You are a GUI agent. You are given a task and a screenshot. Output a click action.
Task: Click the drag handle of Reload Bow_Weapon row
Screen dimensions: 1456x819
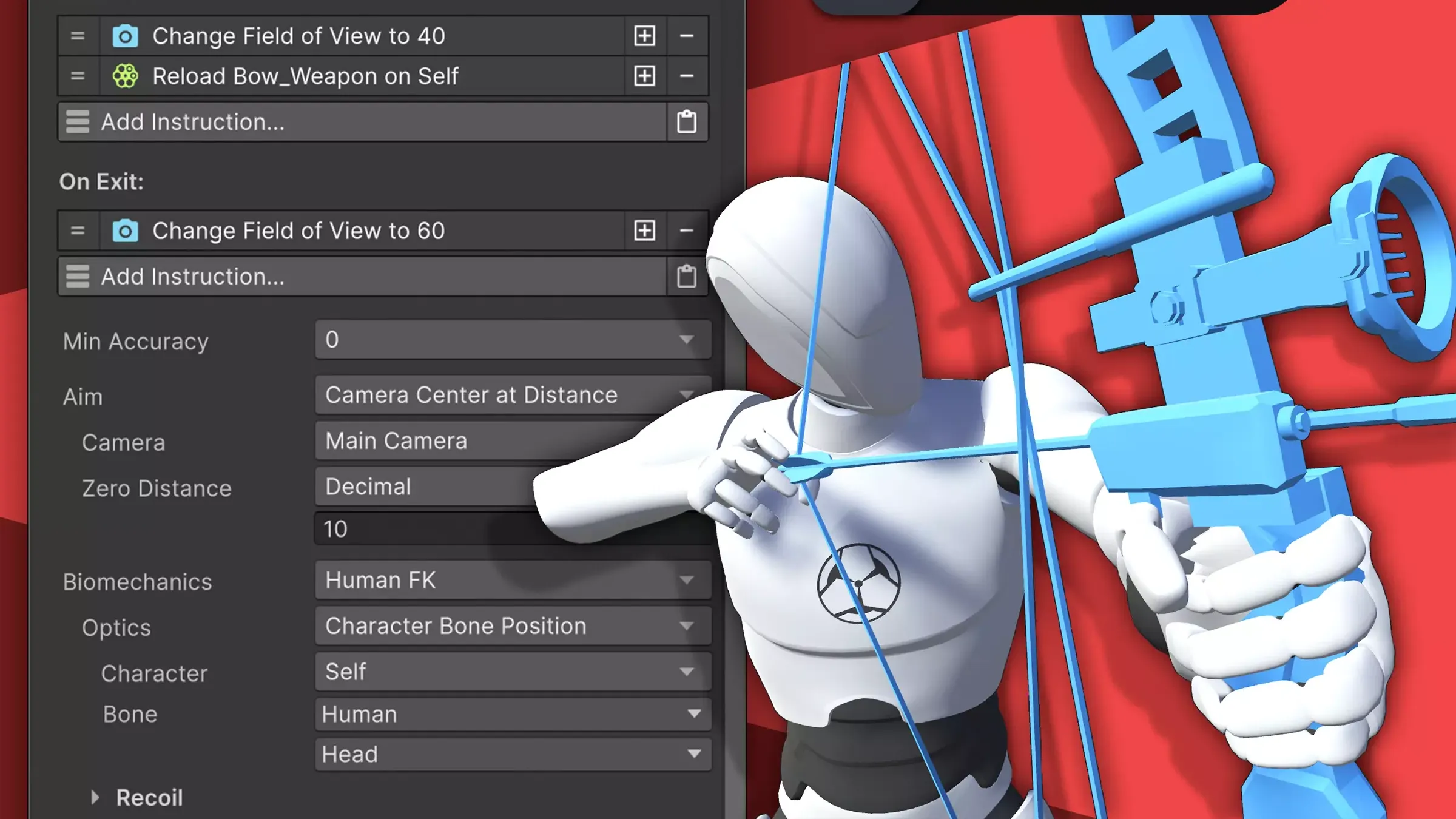coord(78,76)
